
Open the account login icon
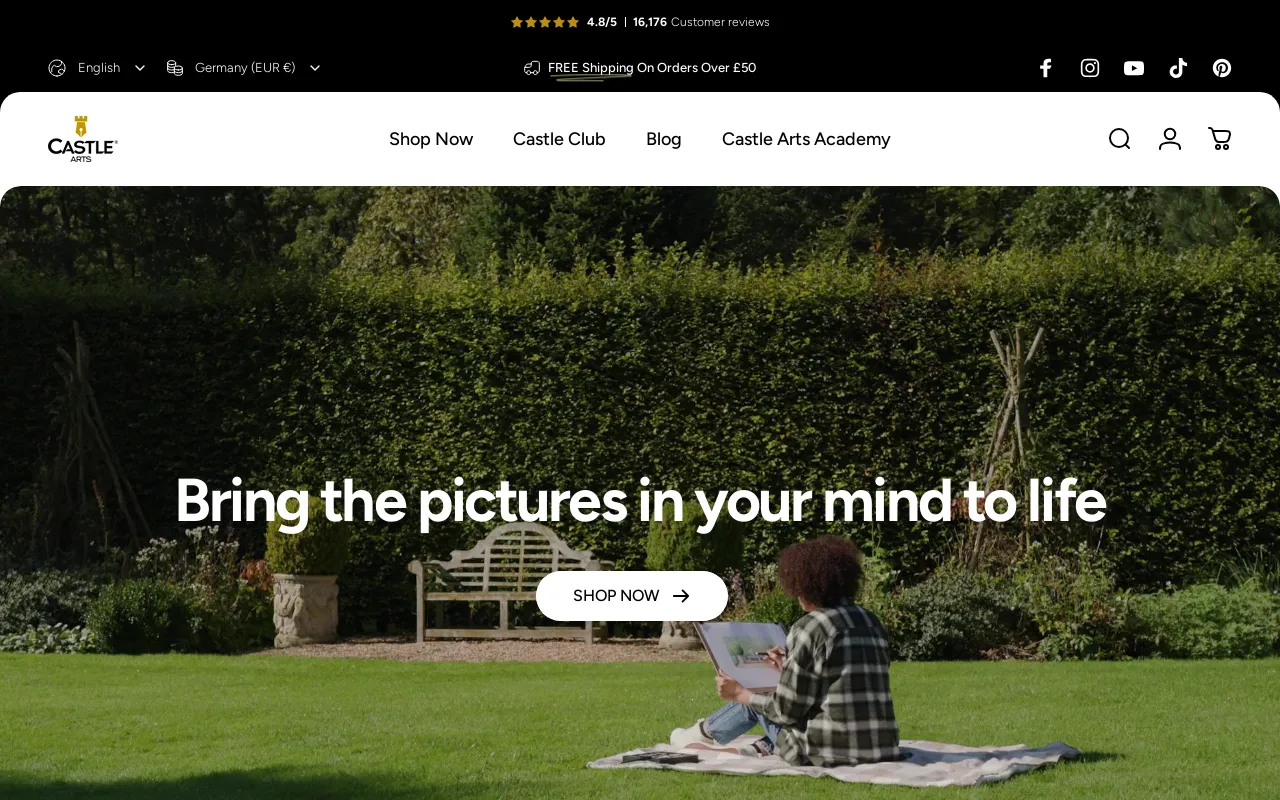coord(1170,139)
